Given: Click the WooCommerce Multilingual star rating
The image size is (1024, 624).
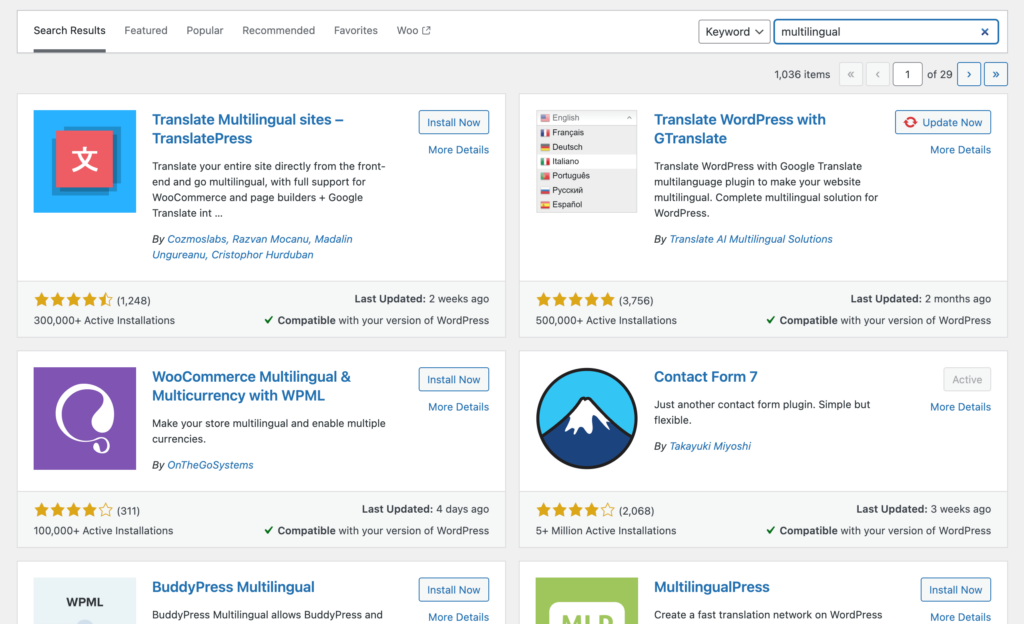Looking at the screenshot, I should 73,510.
